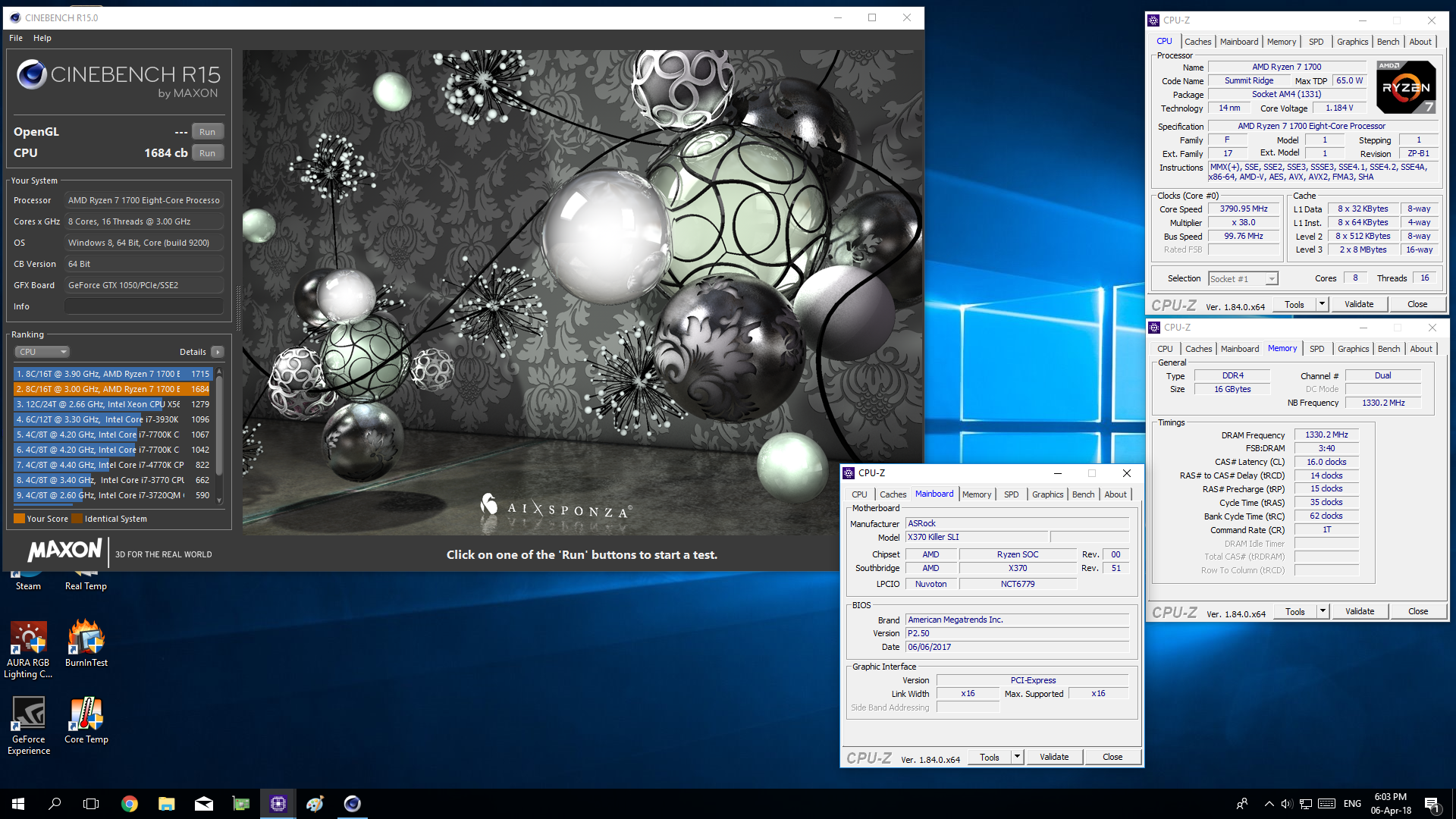The height and width of the screenshot is (819, 1456).
Task: Select i7-4770K ranking row scoring 822
Action: point(113,465)
